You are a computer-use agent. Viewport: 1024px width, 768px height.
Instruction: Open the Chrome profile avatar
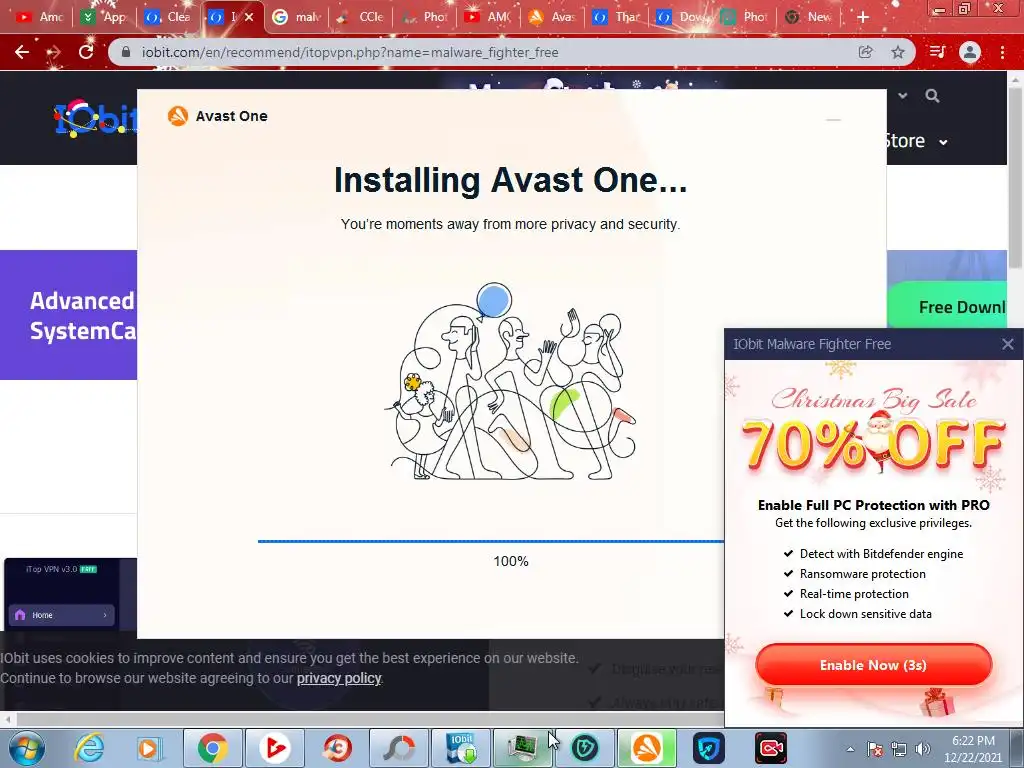coord(970,52)
